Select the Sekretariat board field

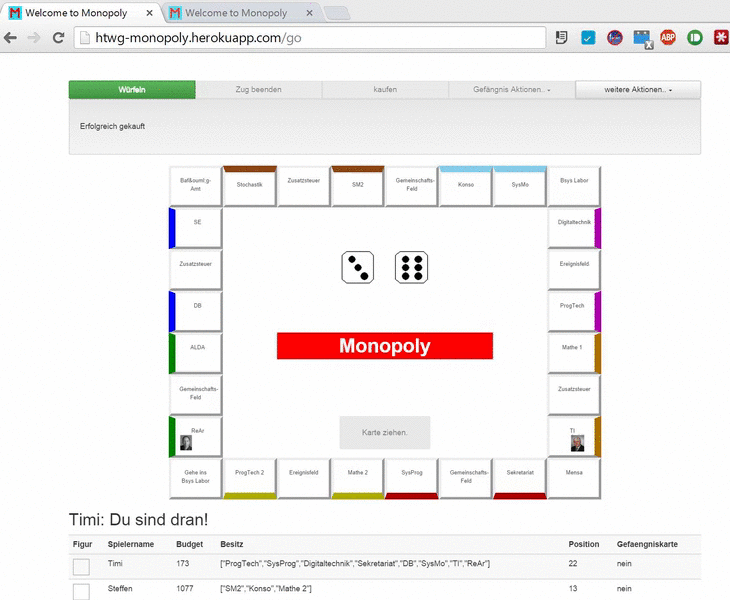click(520, 479)
